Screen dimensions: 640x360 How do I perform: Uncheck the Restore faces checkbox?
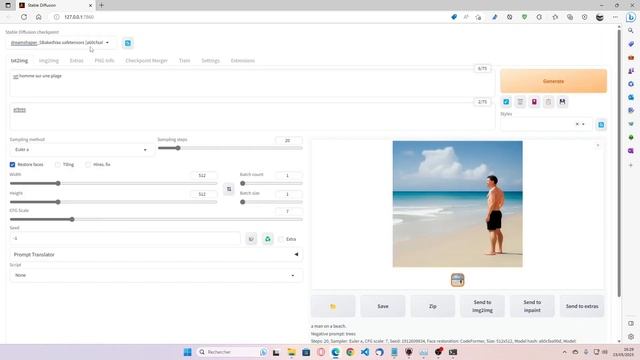12,164
